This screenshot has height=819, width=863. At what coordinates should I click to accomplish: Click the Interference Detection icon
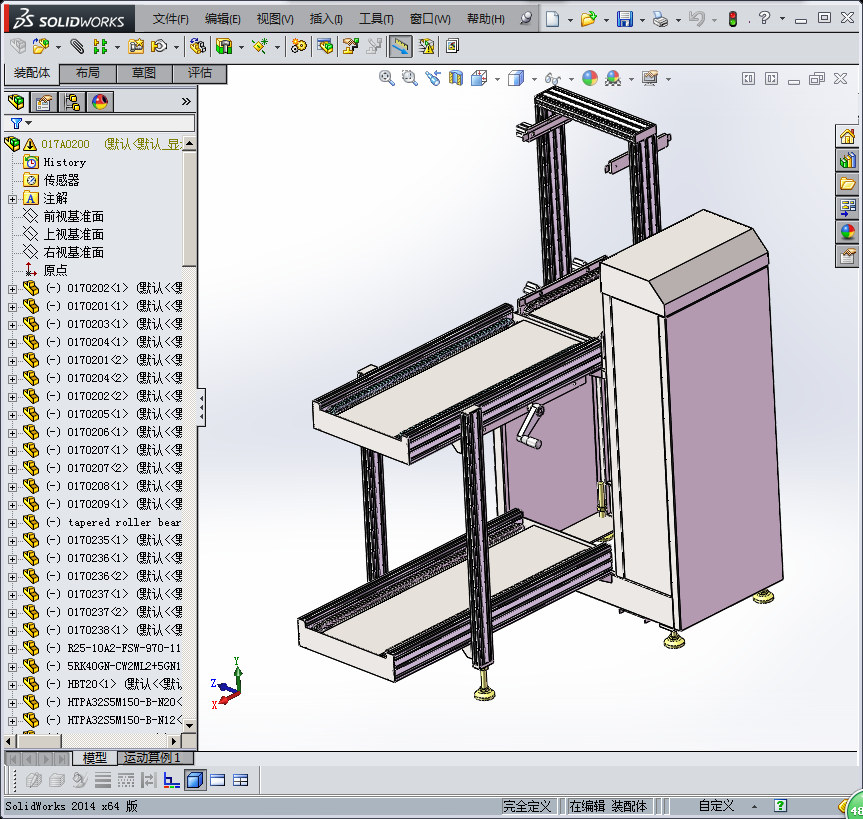tap(427, 46)
